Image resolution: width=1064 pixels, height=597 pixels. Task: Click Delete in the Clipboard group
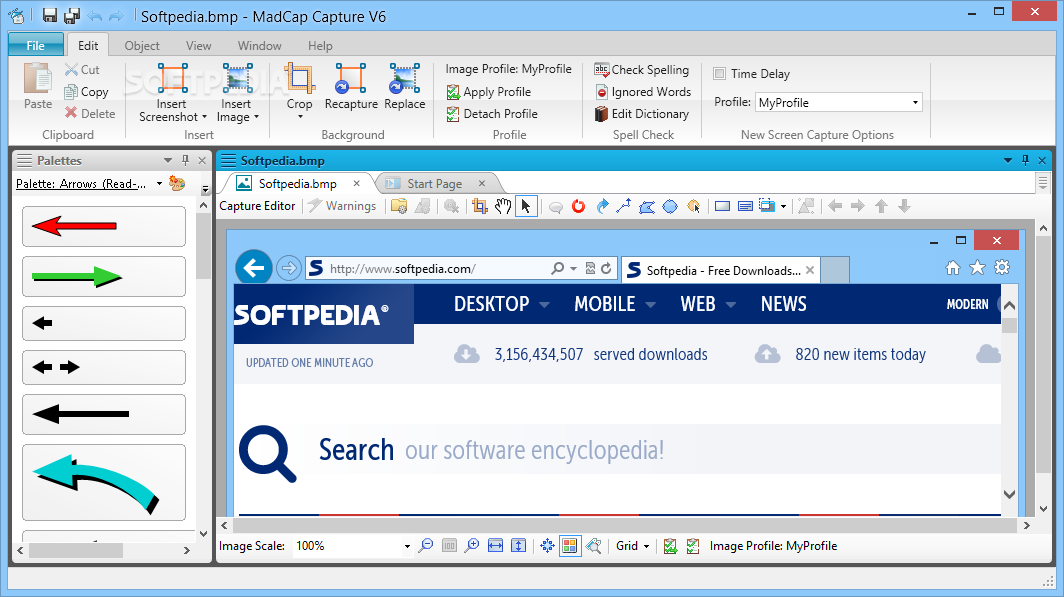[x=90, y=113]
